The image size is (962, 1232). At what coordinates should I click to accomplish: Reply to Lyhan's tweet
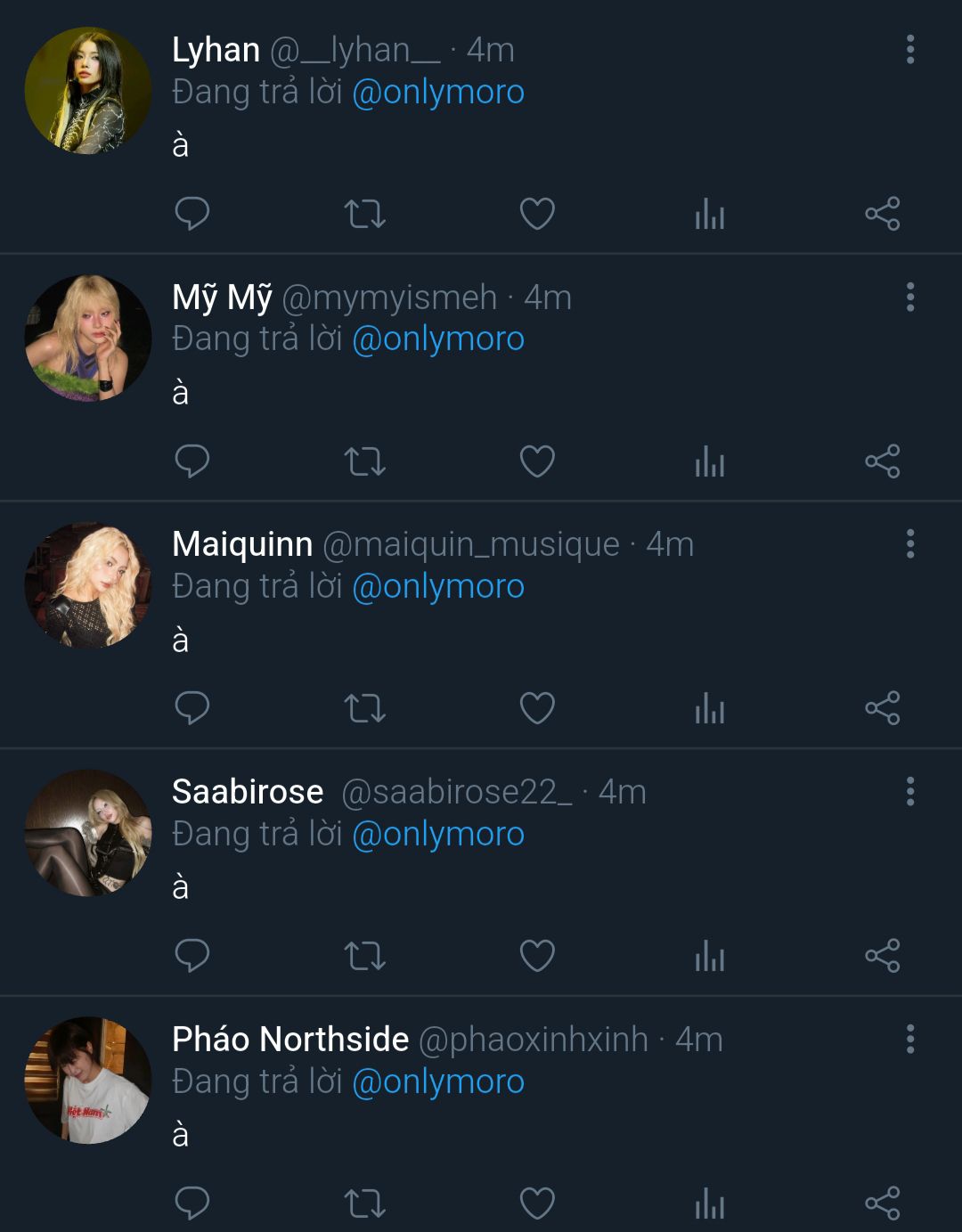tap(192, 214)
